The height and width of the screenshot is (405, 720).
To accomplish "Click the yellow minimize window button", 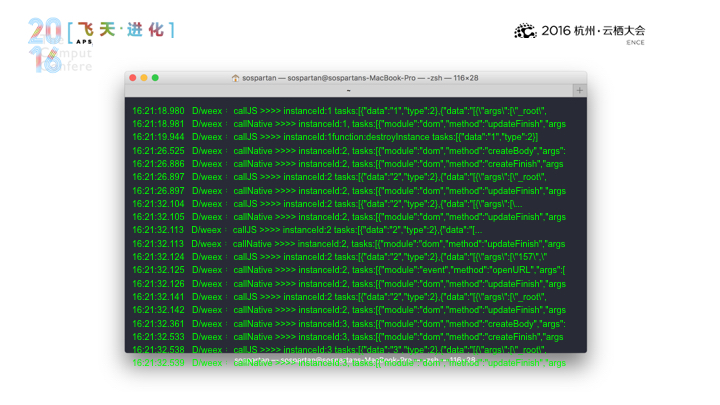I will [x=144, y=78].
